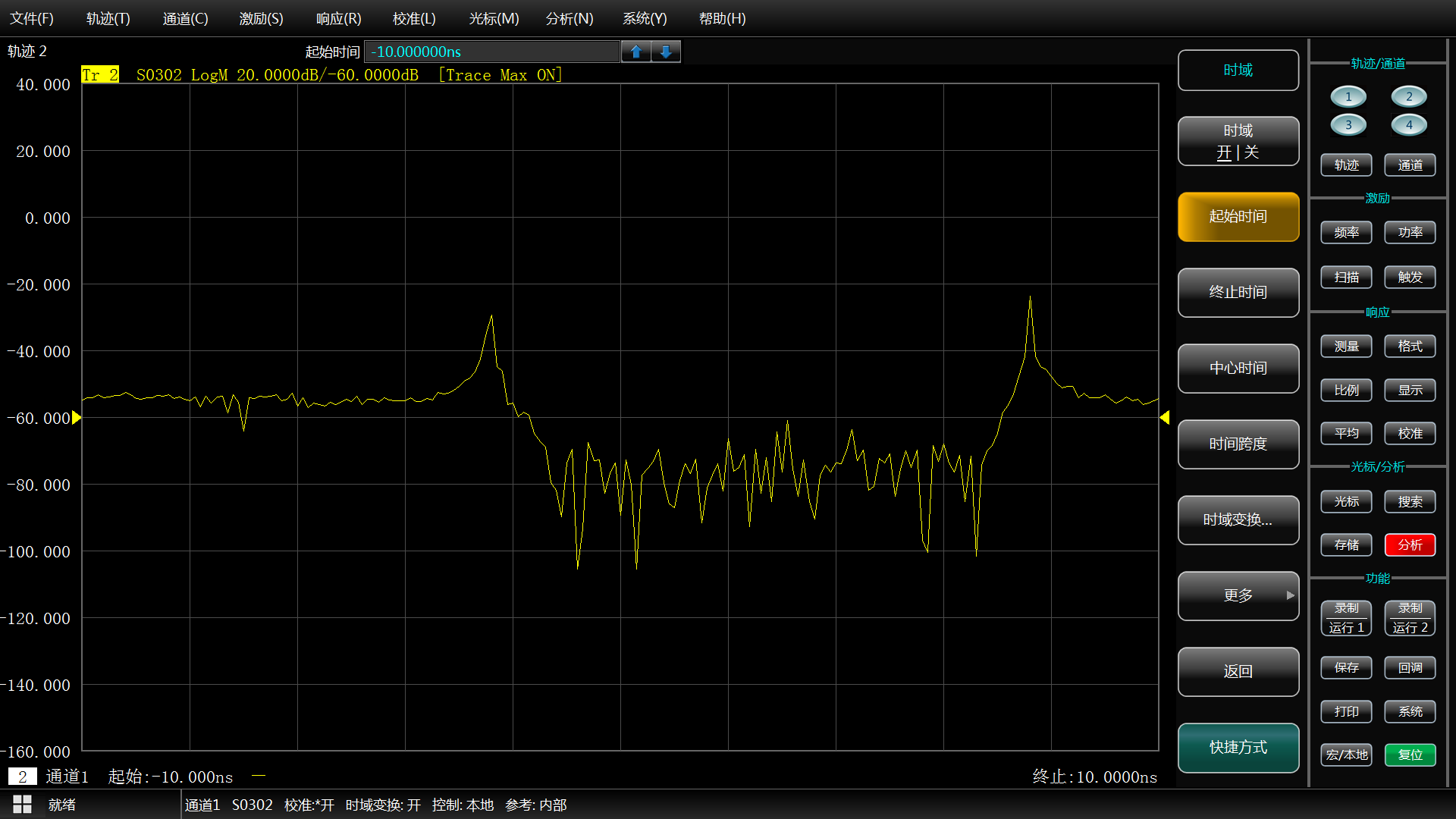
Task: Select the 时间跨度 softkey
Action: pyautogui.click(x=1238, y=444)
